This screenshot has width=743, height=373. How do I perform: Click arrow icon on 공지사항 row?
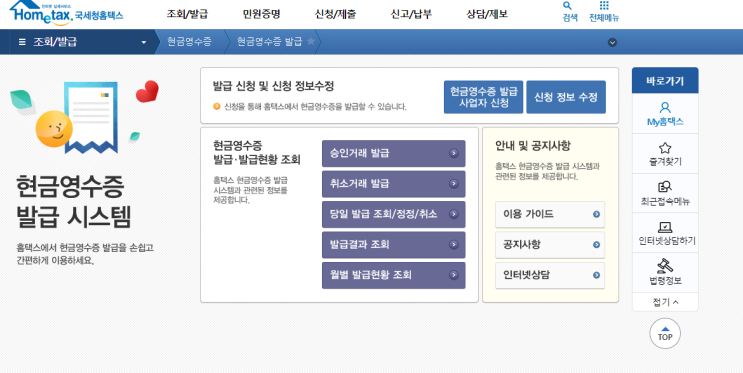pos(596,245)
